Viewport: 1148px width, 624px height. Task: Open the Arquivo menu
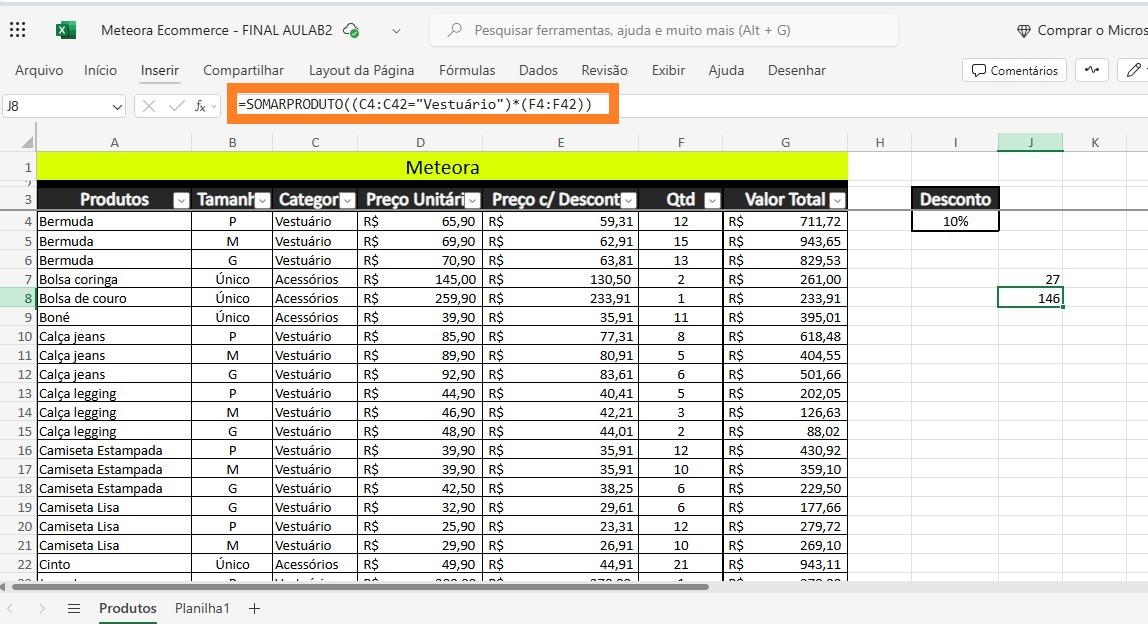coord(39,70)
